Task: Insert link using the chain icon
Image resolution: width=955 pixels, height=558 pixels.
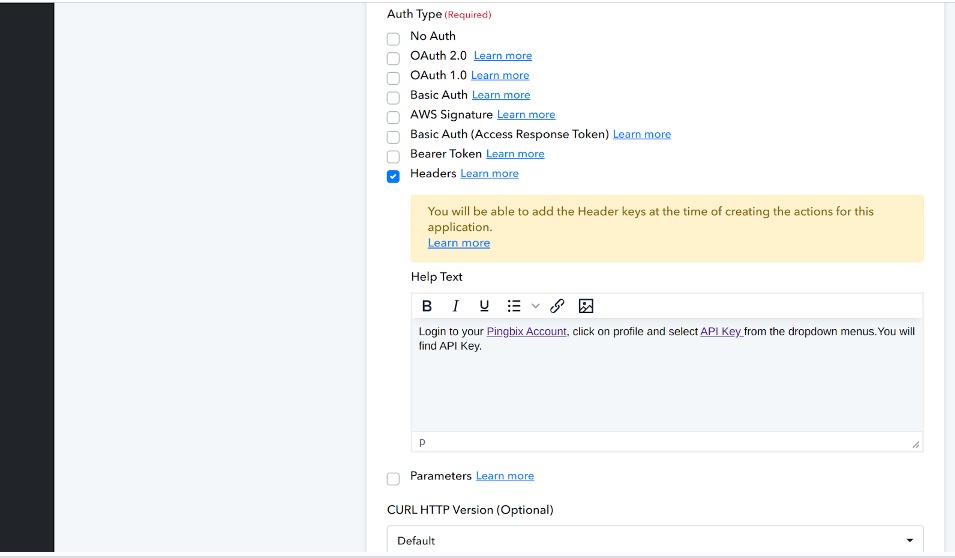Action: [x=557, y=306]
